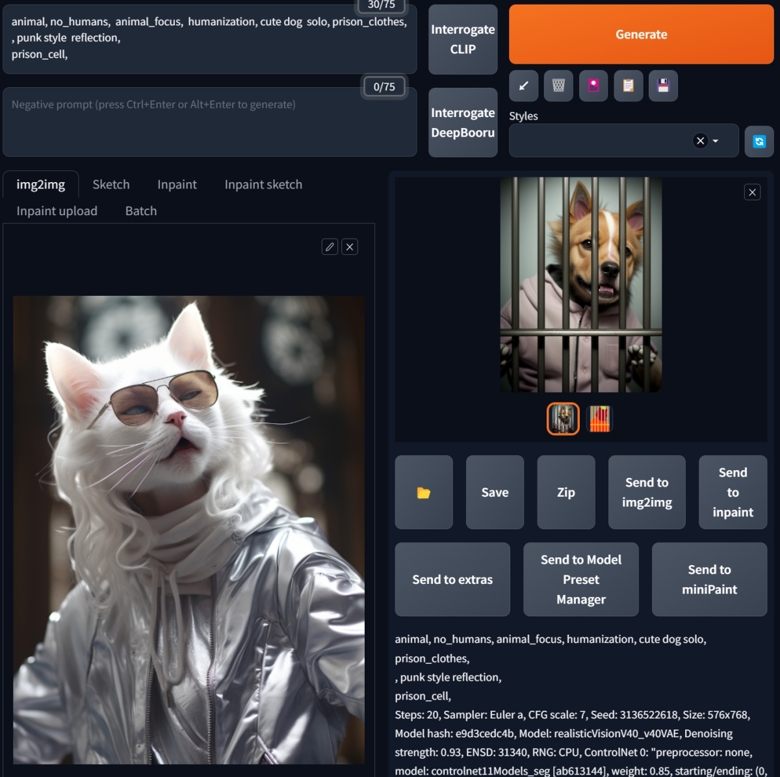The height and width of the screenshot is (777, 780).
Task: Select the Inpaint upload tab
Action: coord(57,211)
